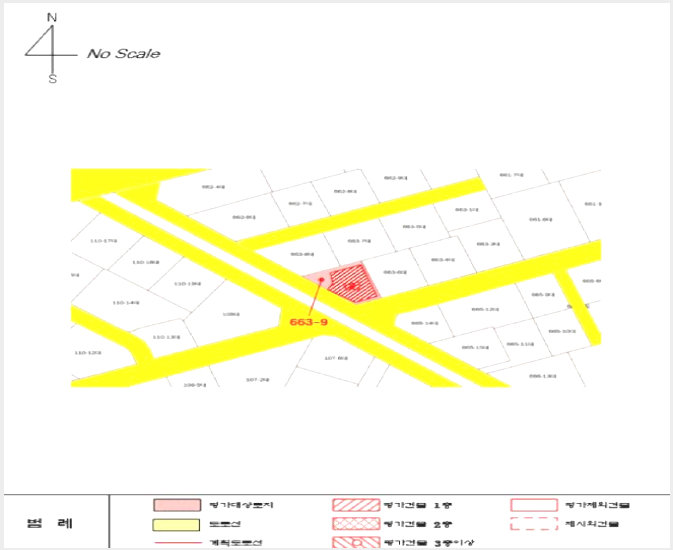
Task: Click the '110-13대' parcel label
Action: (x=167, y=337)
